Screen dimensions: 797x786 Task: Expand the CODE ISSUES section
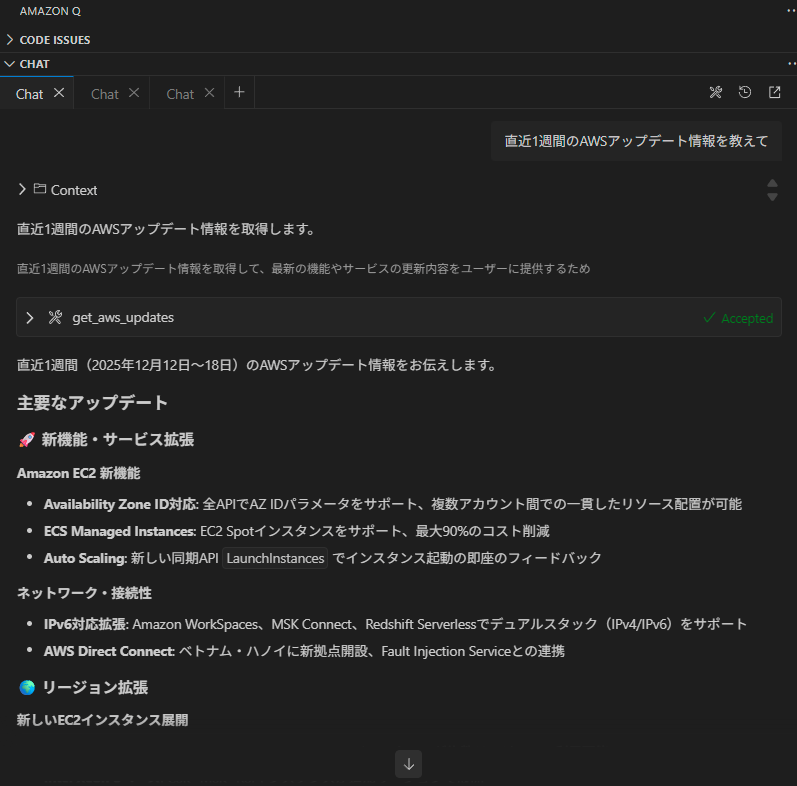[54, 40]
